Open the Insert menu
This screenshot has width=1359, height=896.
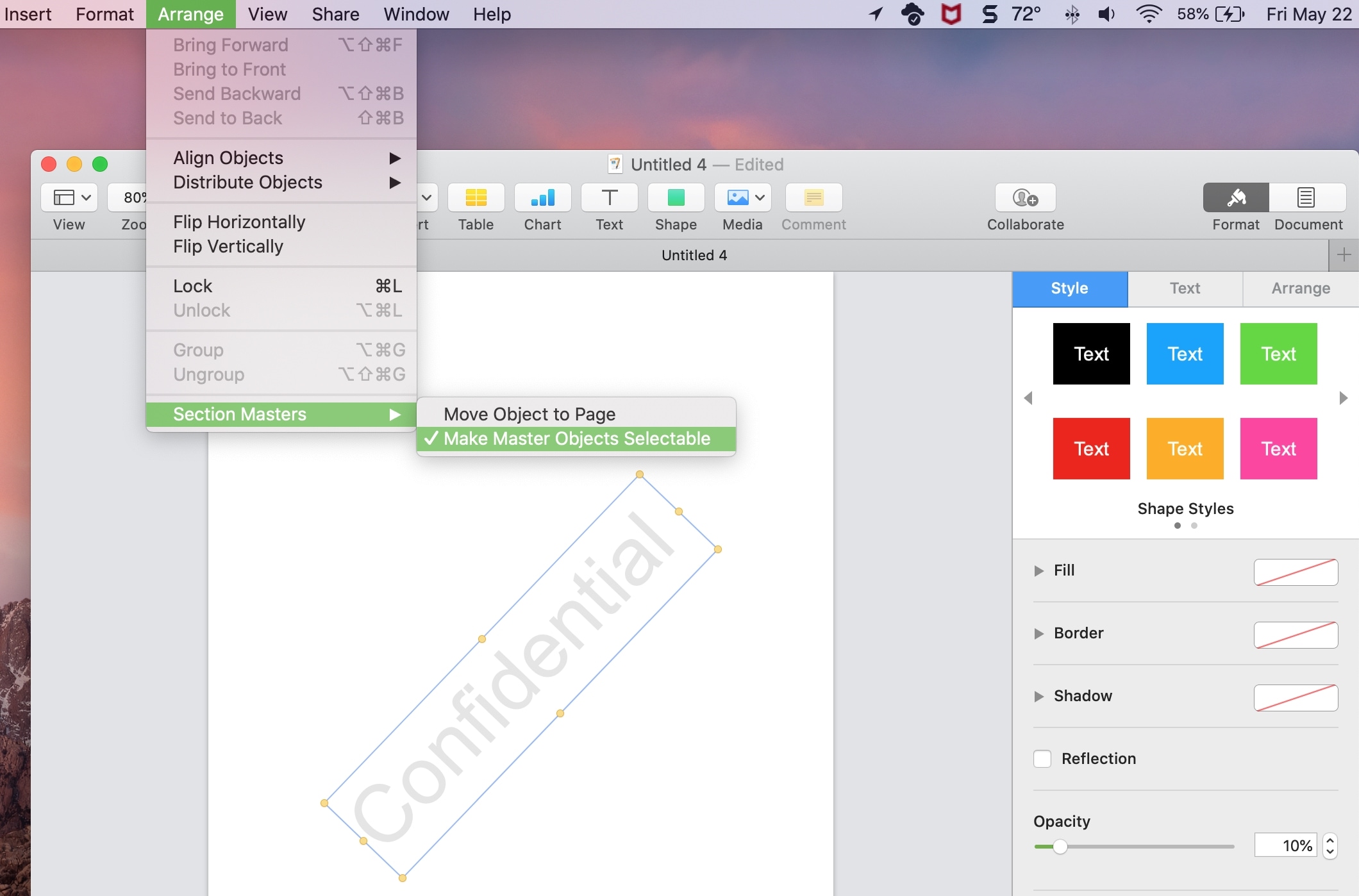point(28,14)
